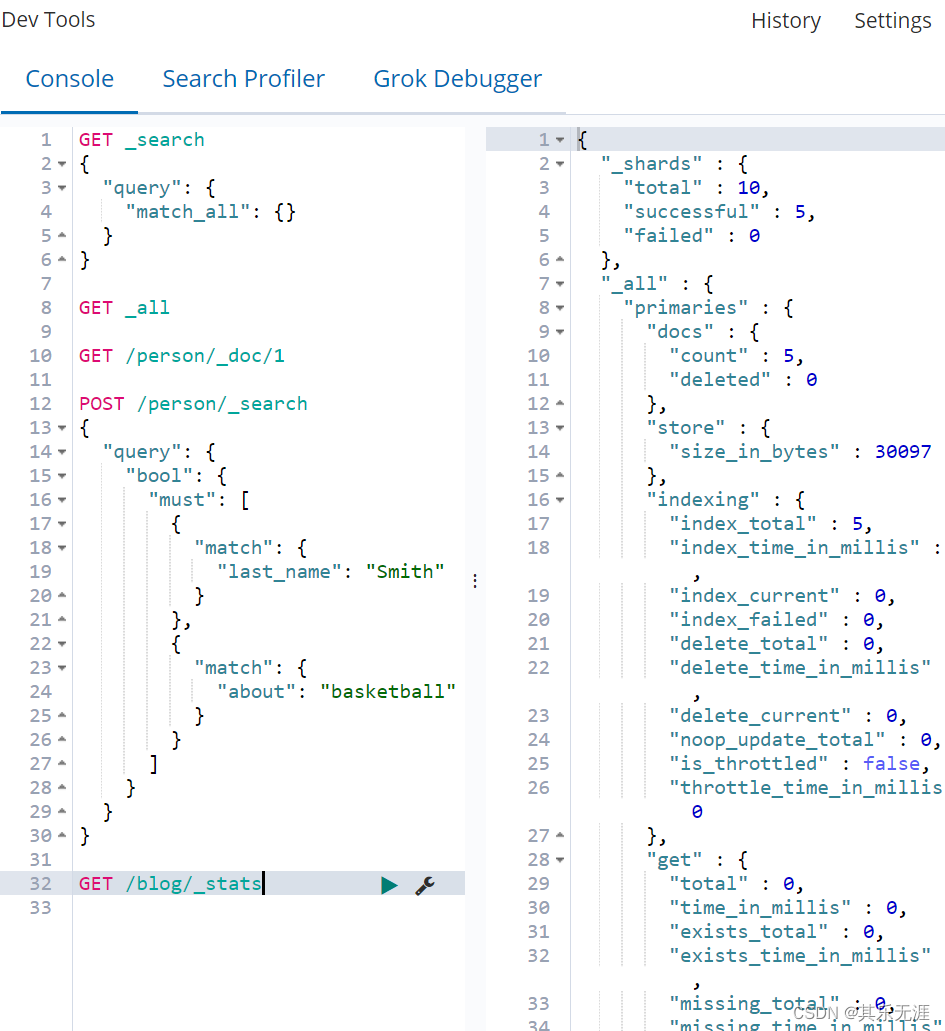The image size is (945, 1031).
Task: Click the Dev Tools heading
Action: (48, 20)
